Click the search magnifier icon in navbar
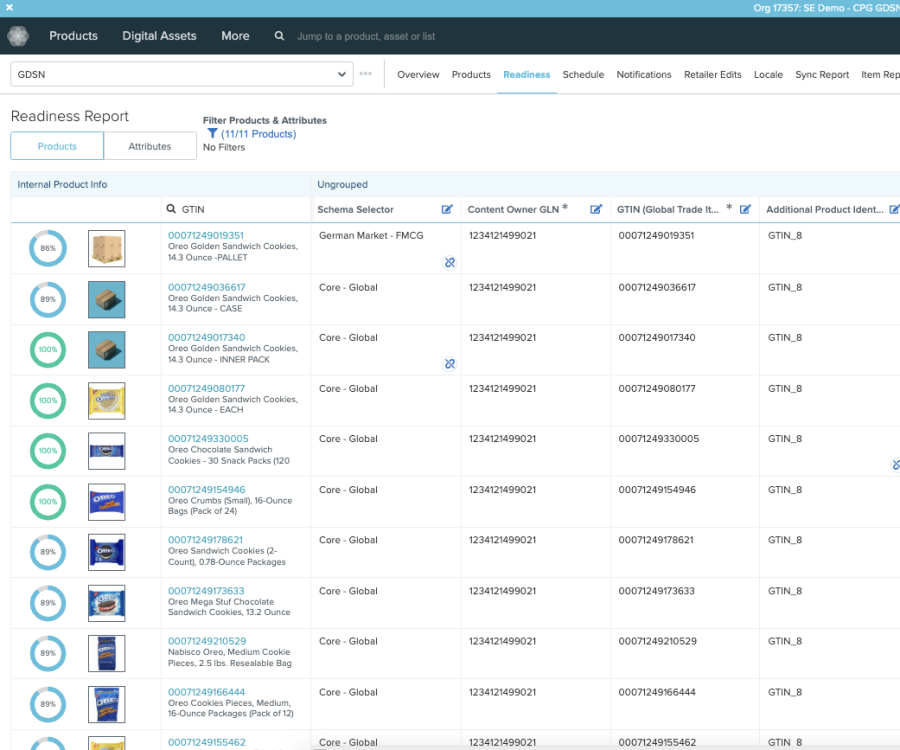This screenshot has width=900, height=750. pyautogui.click(x=279, y=36)
